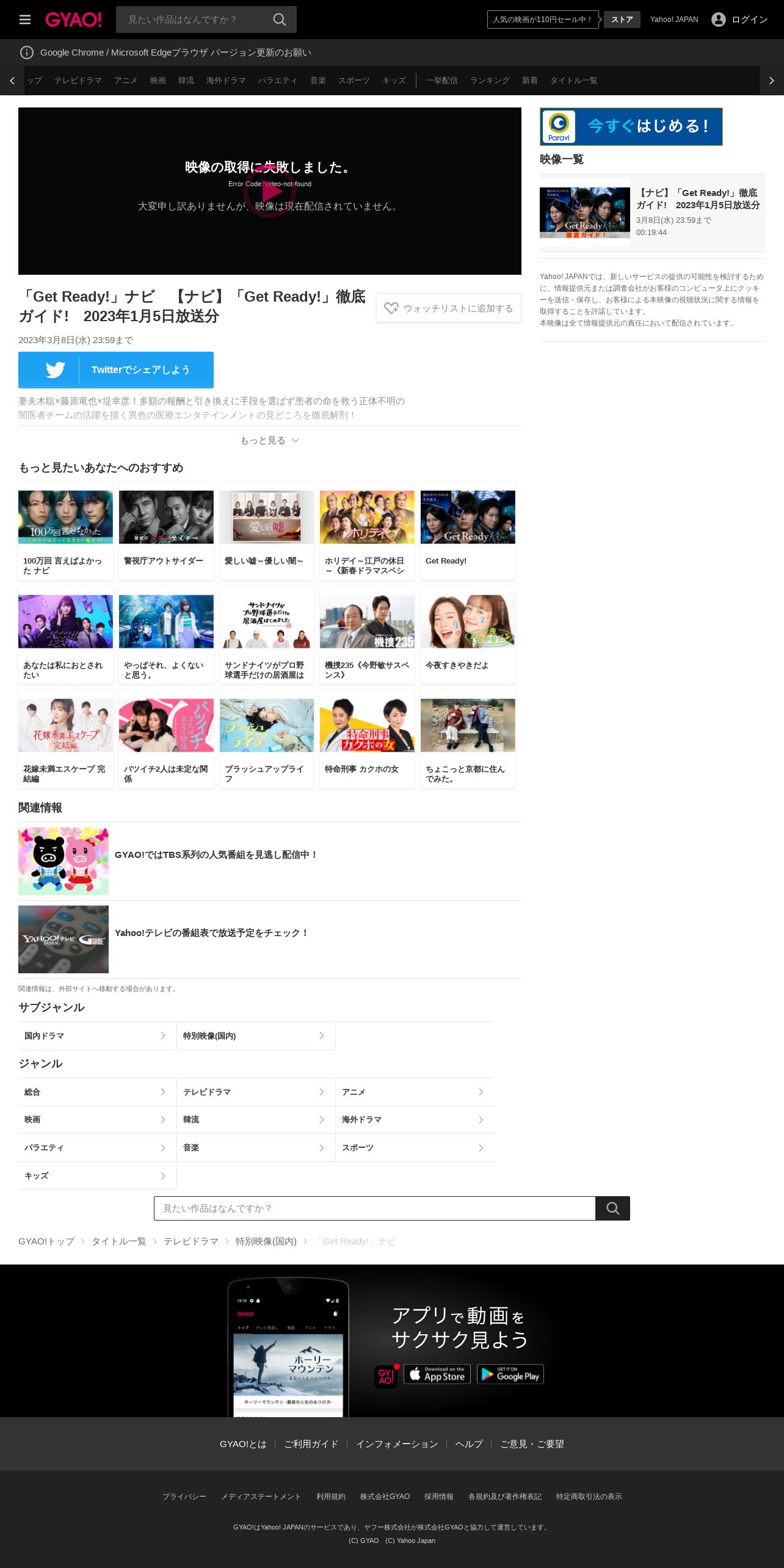784x1568 pixels.
Task: Open 機捜235 card
Action: tap(367, 635)
